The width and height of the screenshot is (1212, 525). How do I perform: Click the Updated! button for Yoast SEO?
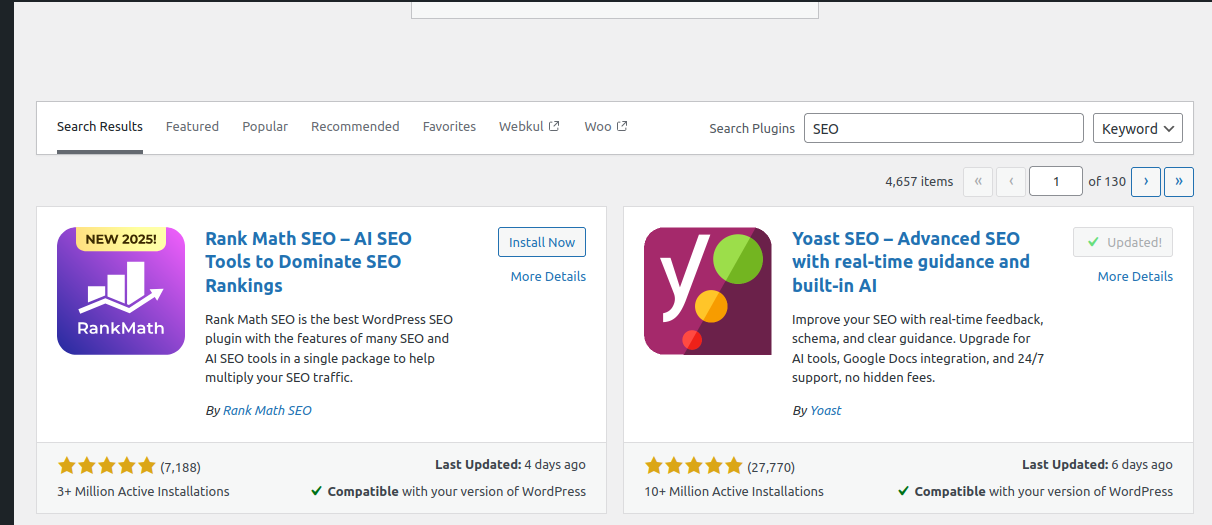coord(1123,242)
